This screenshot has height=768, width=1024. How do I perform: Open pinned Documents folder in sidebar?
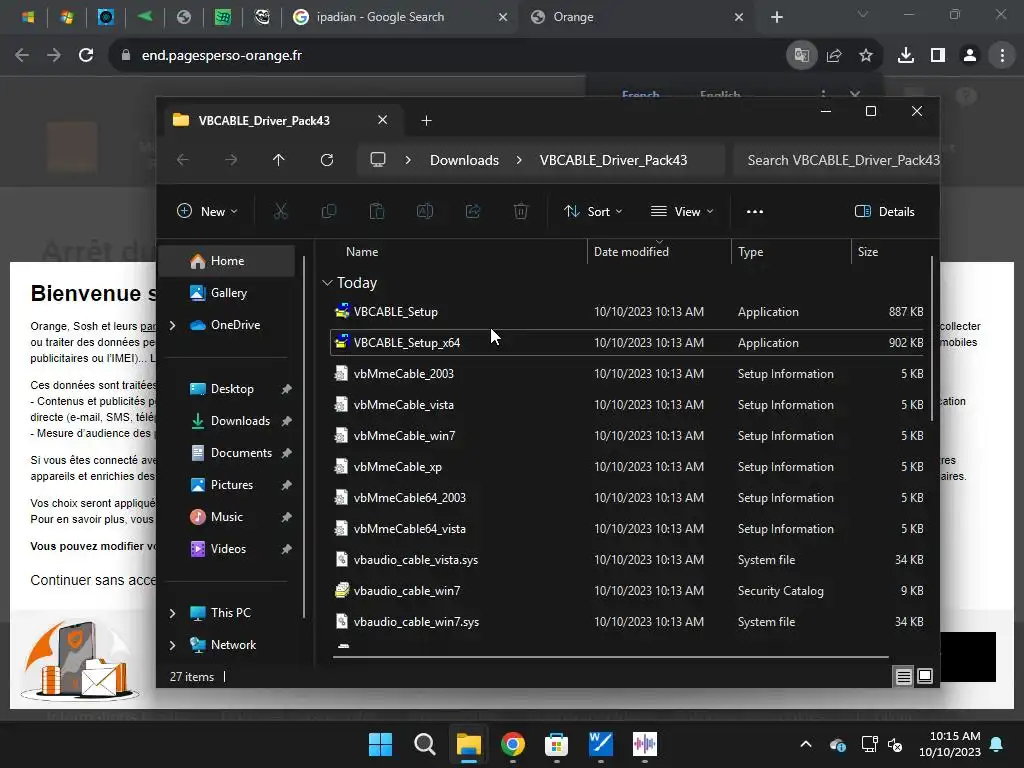point(241,453)
